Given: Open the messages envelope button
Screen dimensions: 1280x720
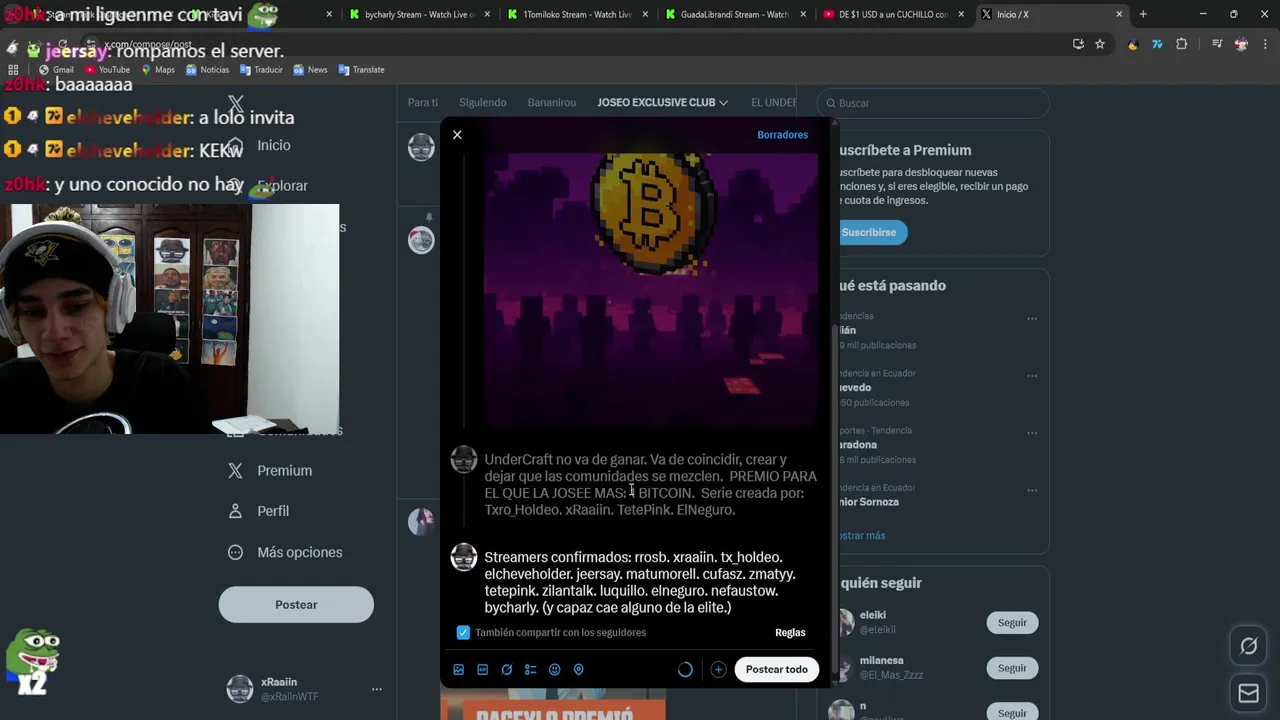Looking at the screenshot, I should click(x=1248, y=693).
